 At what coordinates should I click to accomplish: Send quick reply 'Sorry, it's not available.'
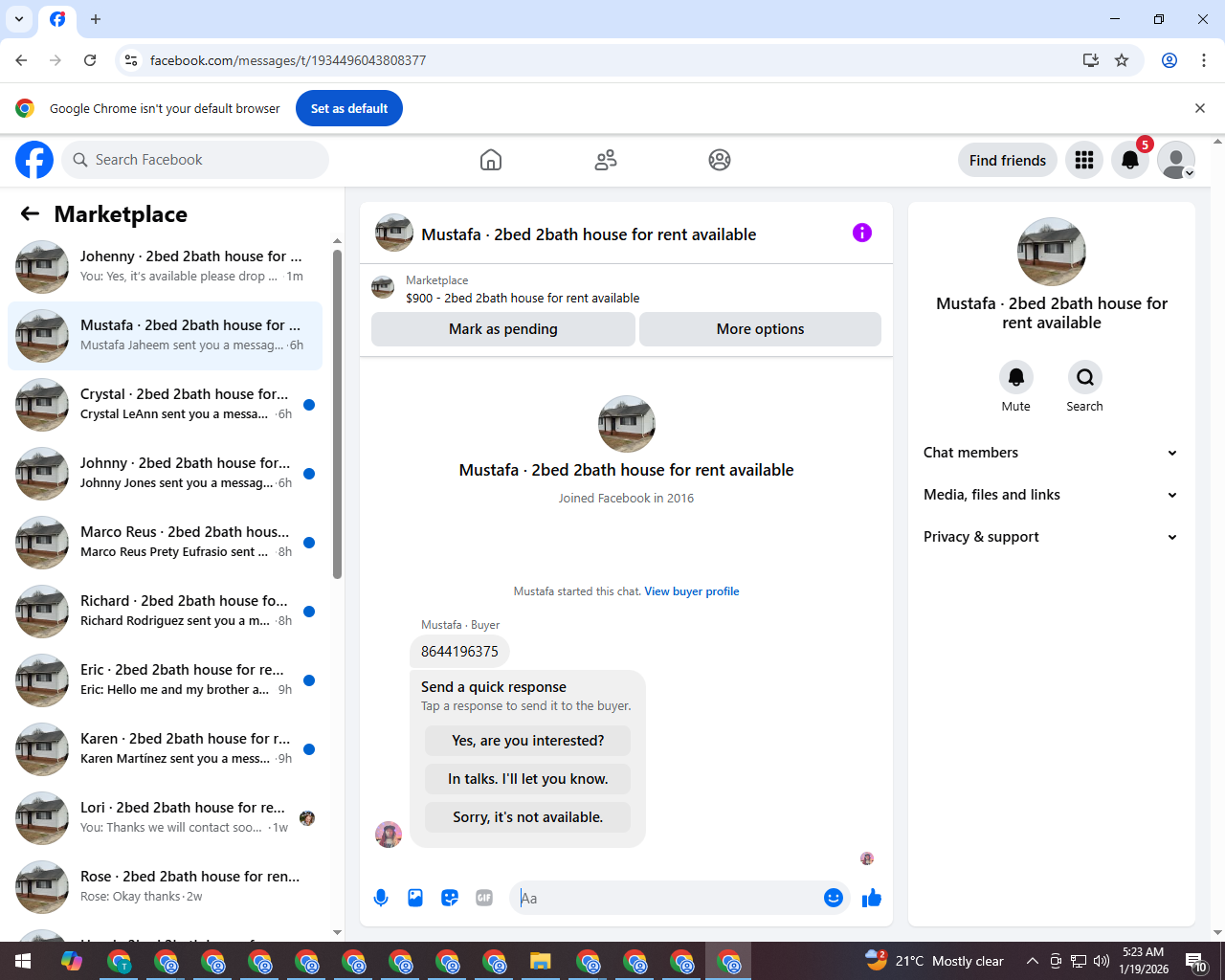tap(527, 817)
